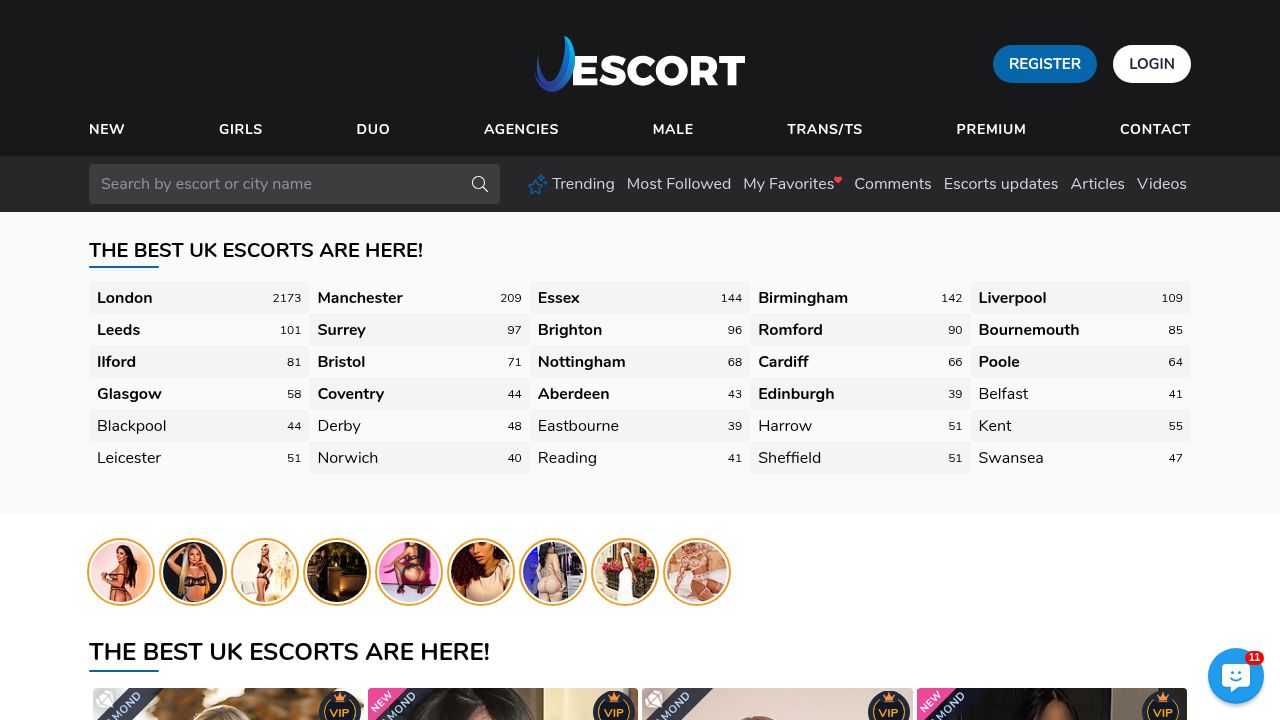Open the Comments link

(x=893, y=184)
